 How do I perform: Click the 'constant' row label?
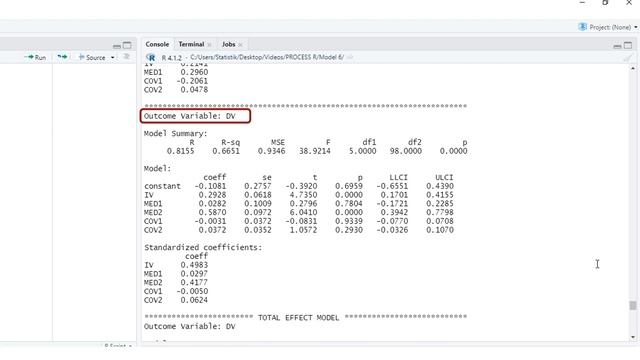pos(162,186)
